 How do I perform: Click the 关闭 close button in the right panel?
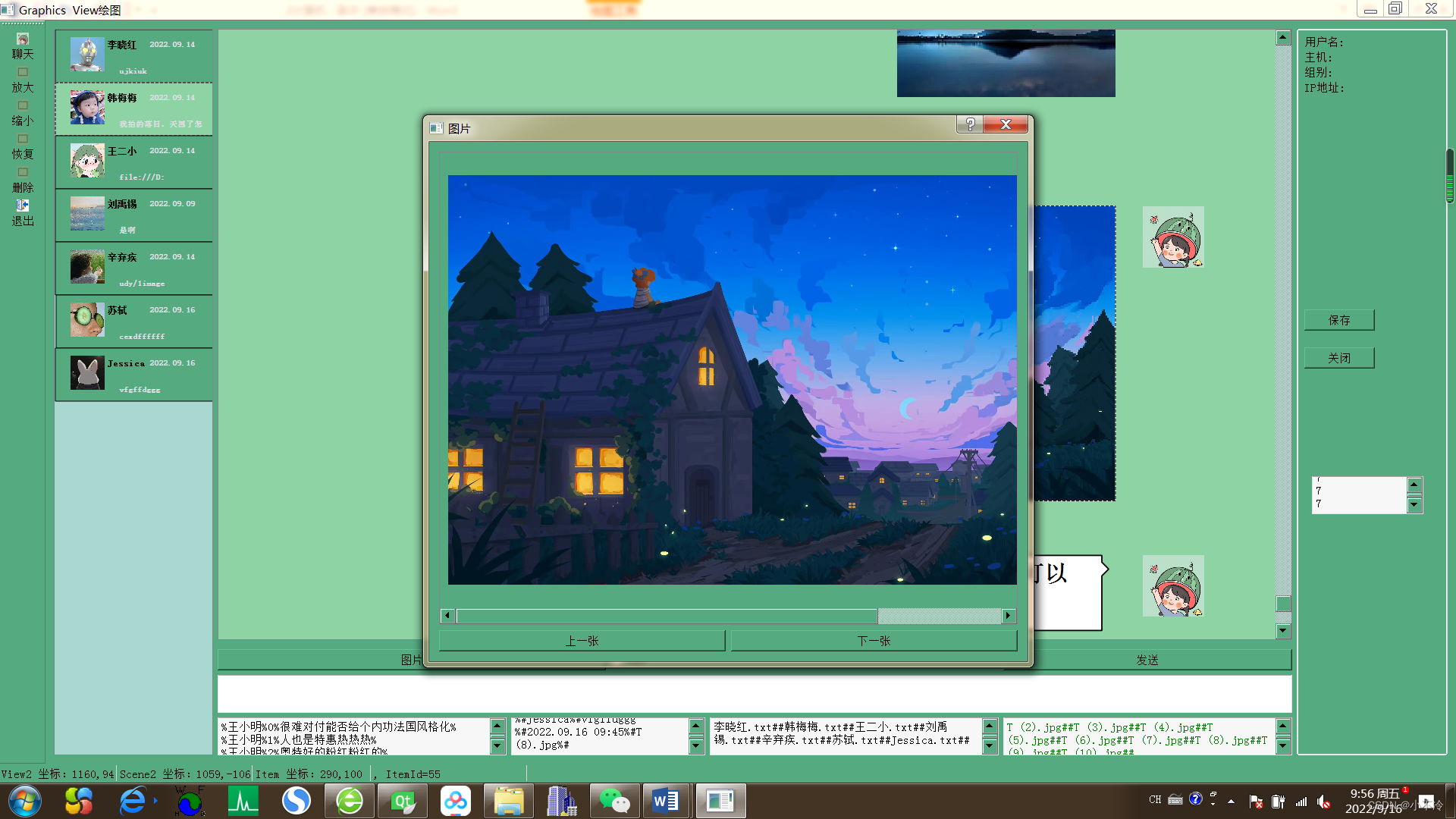pos(1339,358)
